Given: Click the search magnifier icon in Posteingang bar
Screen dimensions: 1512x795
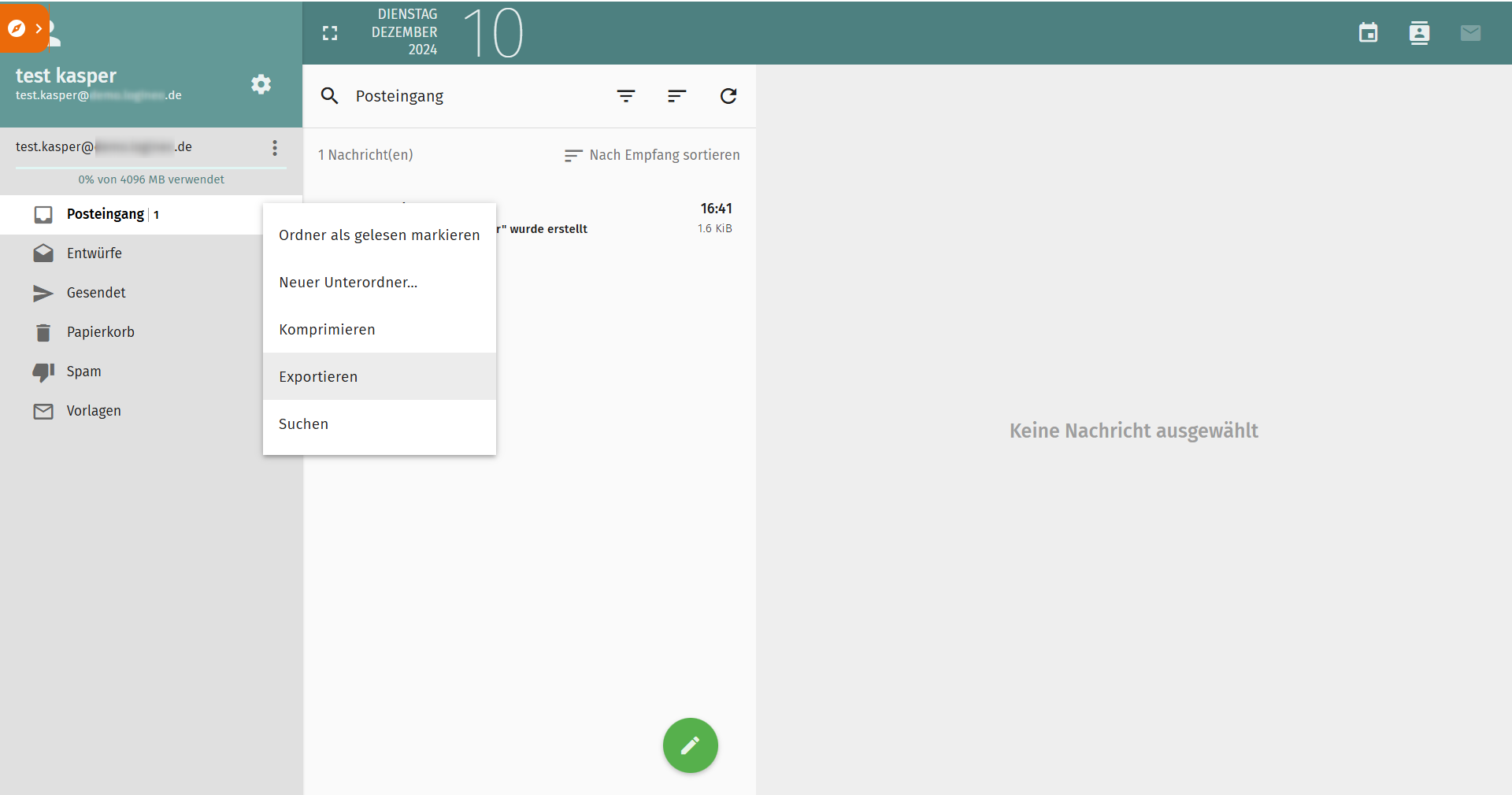Looking at the screenshot, I should pyautogui.click(x=330, y=96).
